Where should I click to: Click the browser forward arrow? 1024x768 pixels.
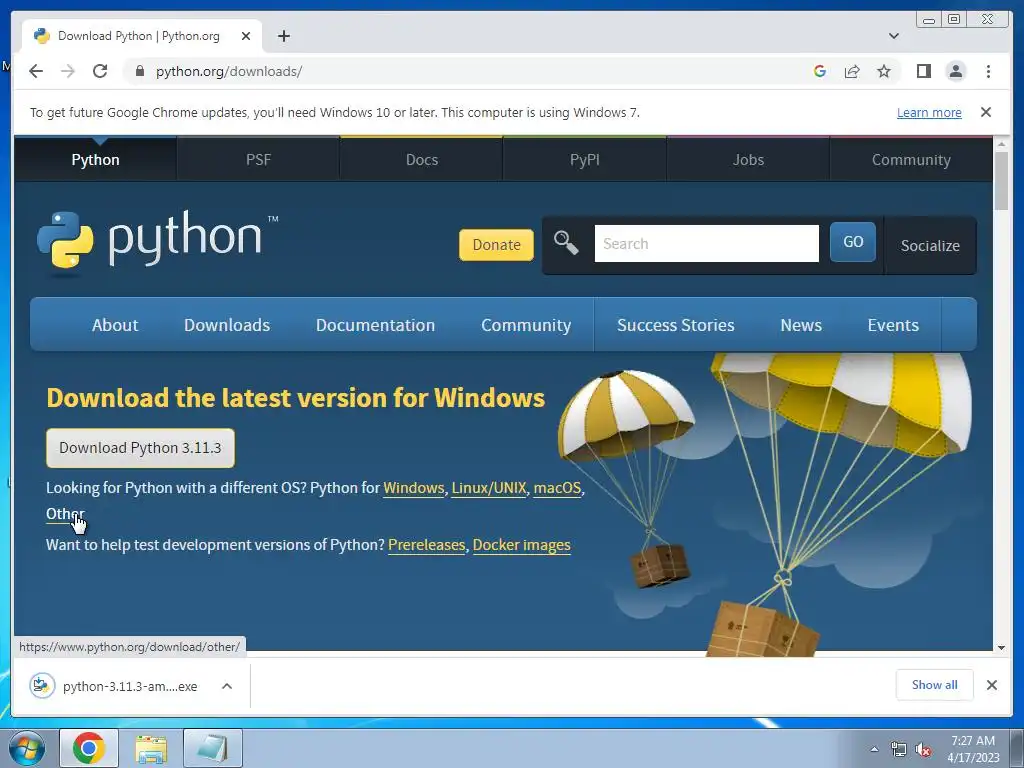[x=68, y=71]
